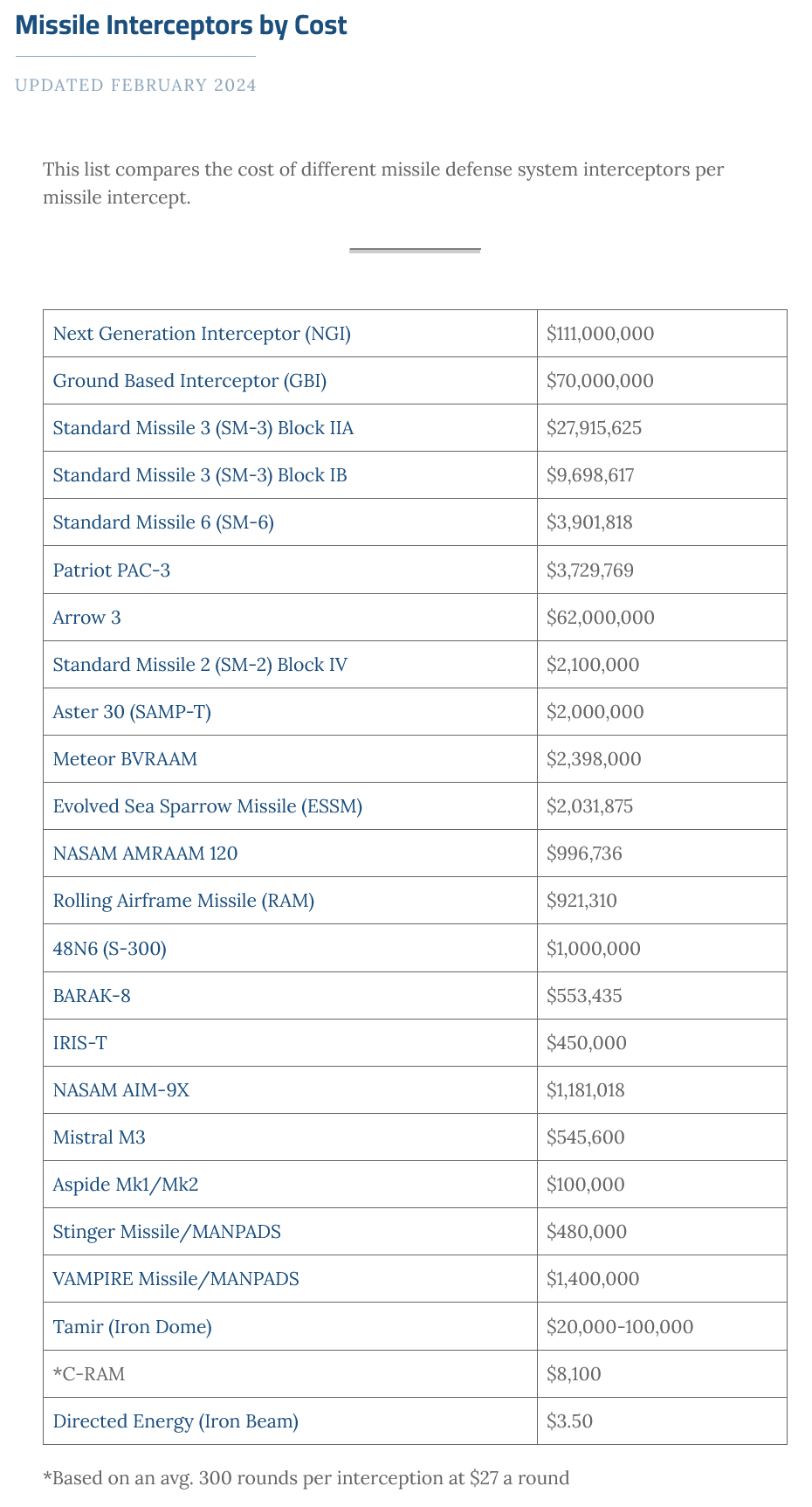This screenshot has width=812, height=1507.
Task: Open the Tamir (Iron Dome) link
Action: [133, 1327]
